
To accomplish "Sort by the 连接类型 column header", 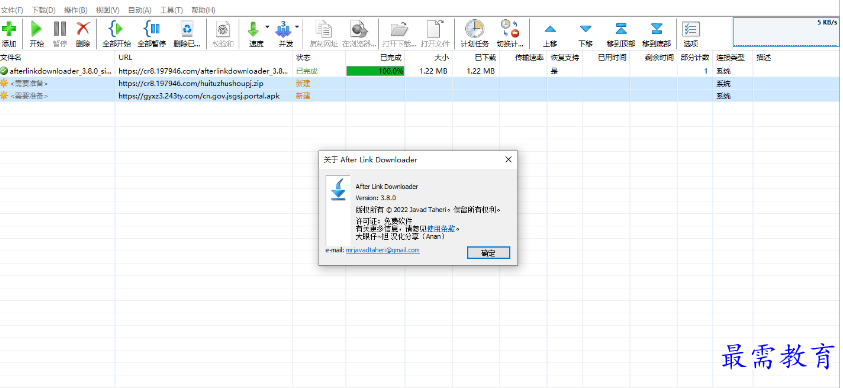I will (x=733, y=58).
